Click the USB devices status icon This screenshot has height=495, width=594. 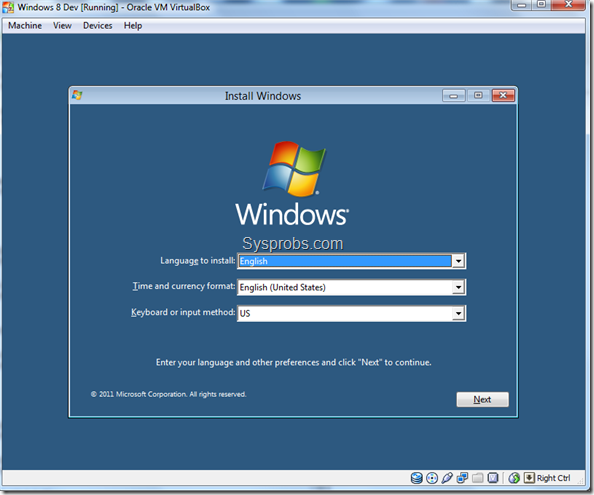coord(447,478)
